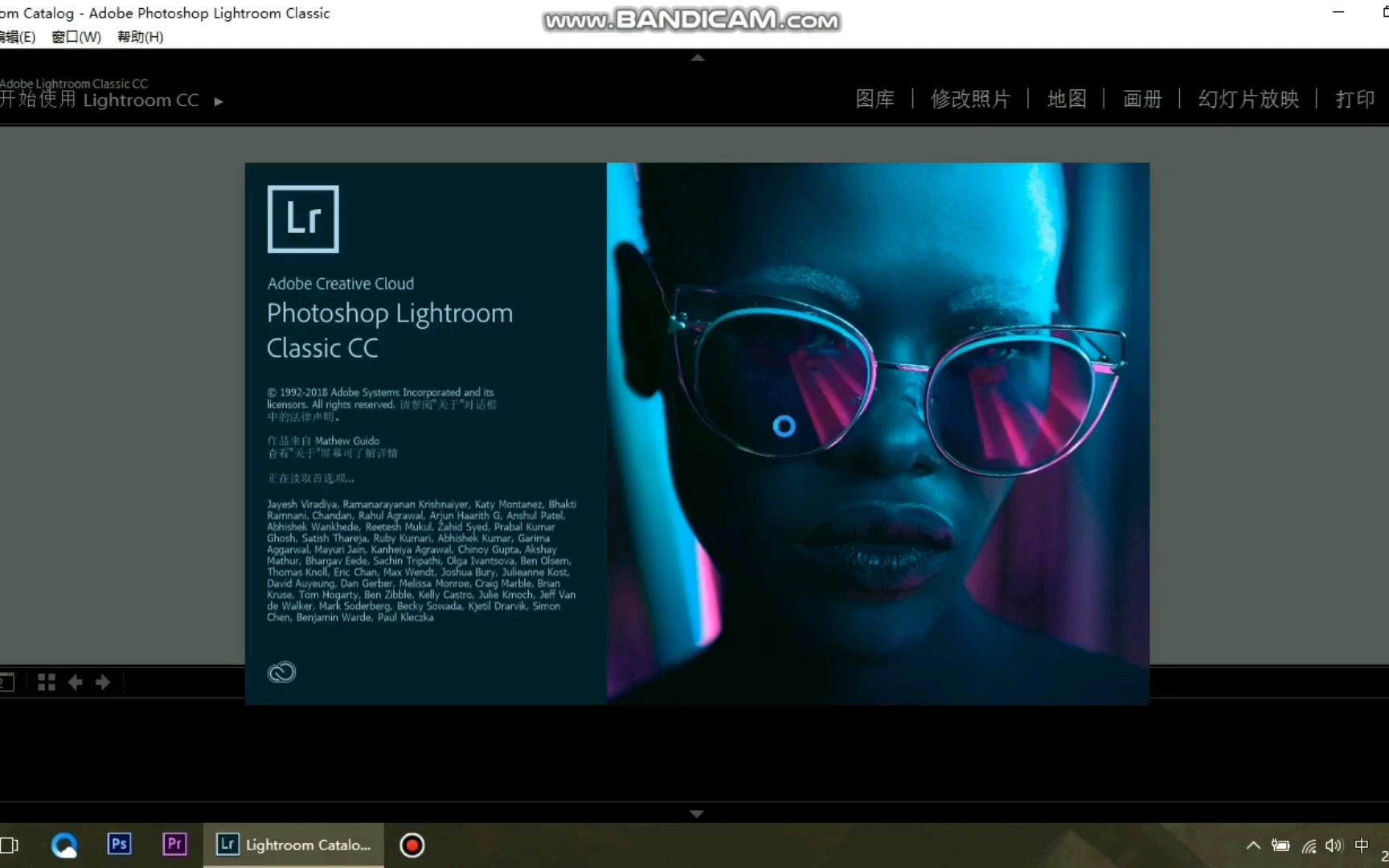
Task: Open the Wi-Fi network flyout
Action: tap(1309, 845)
